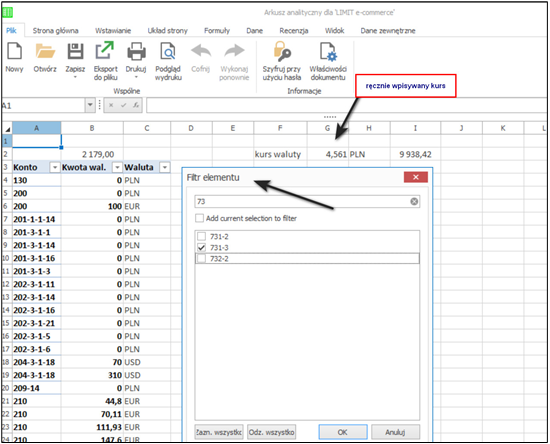Viewport: 550px width, 444px height.
Task: Click the Eksport do pliku icon
Action: coord(105,51)
